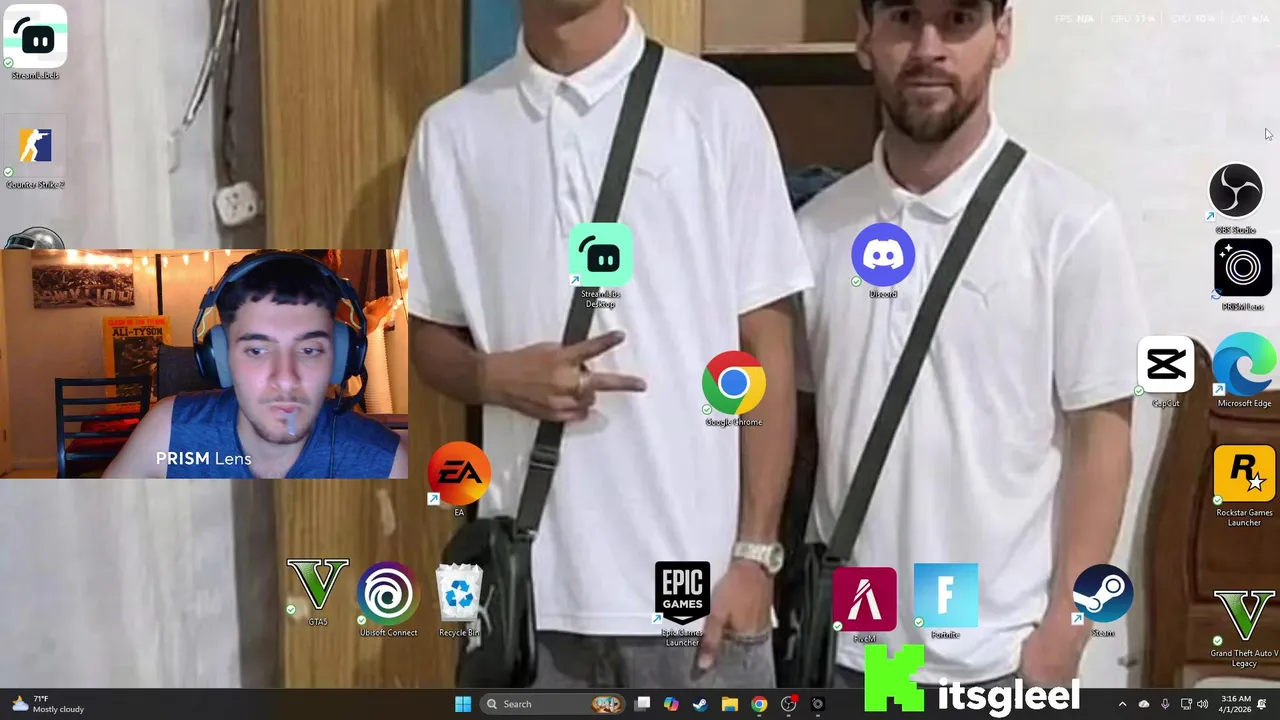The height and width of the screenshot is (720, 1280).
Task: Switch to PRISM Lens in the taskbar
Action: (x=817, y=704)
